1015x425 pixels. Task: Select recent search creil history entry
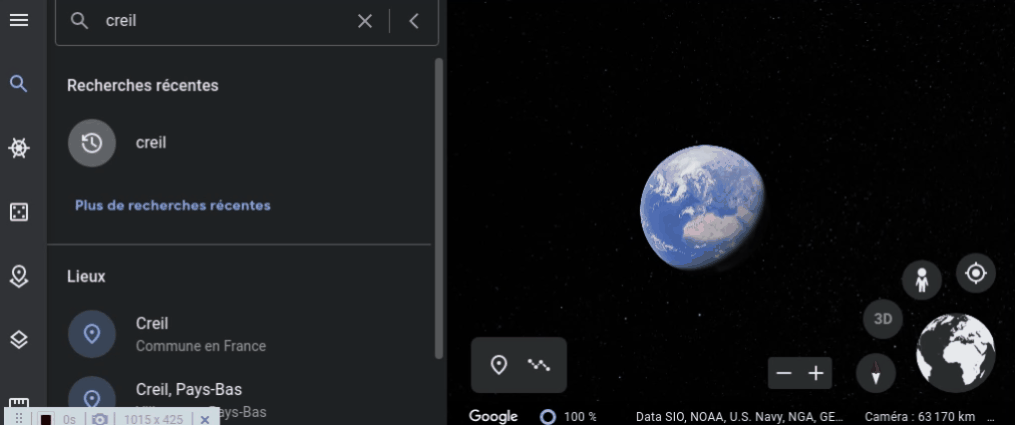(x=240, y=143)
